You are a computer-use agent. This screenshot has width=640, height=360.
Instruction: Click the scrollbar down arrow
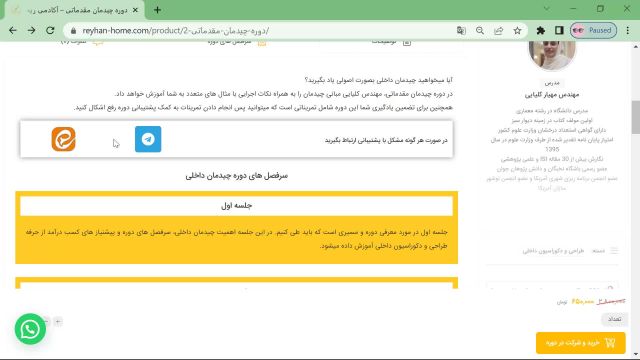[636, 355]
